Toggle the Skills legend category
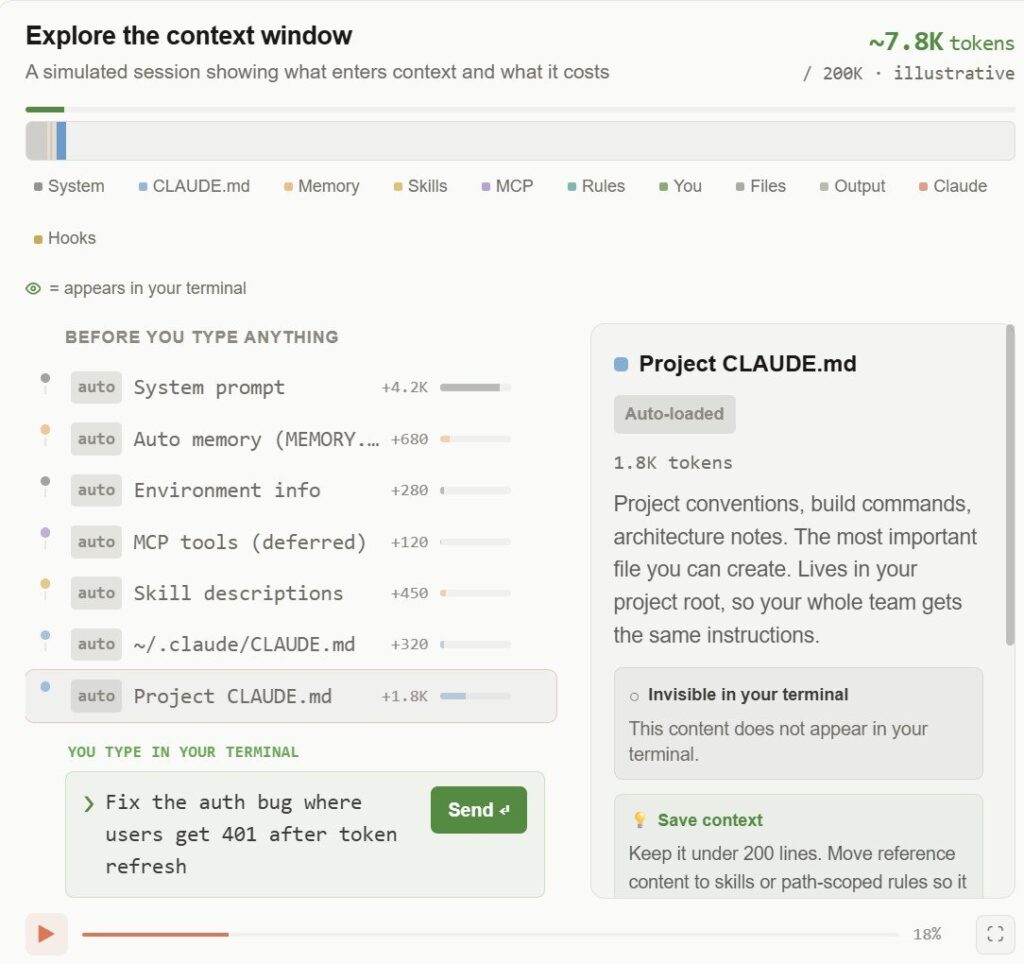The image size is (1024, 964). tap(421, 186)
